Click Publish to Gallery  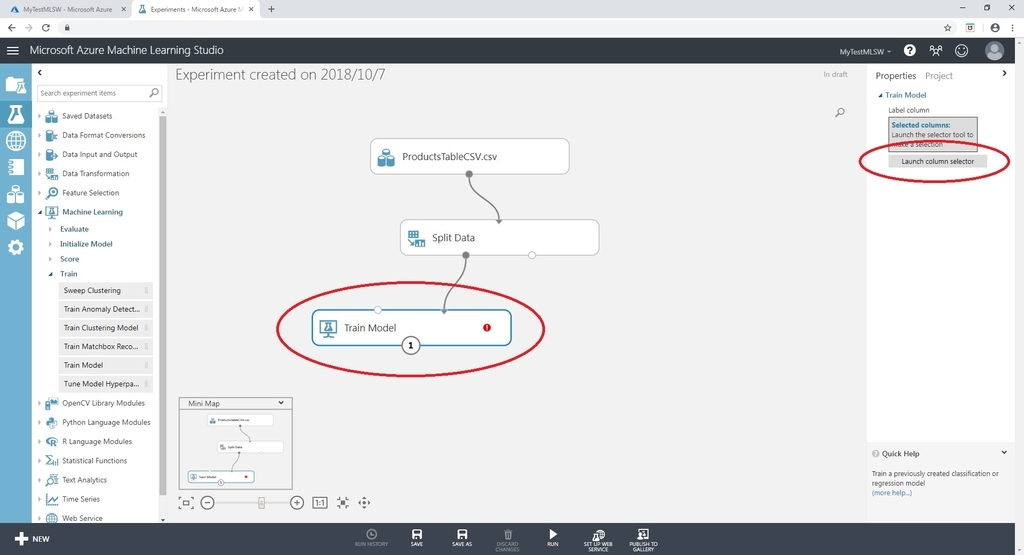643,539
